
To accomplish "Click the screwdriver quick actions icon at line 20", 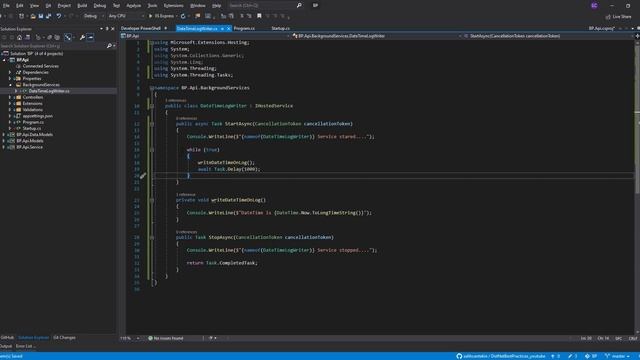I will pos(143,176).
